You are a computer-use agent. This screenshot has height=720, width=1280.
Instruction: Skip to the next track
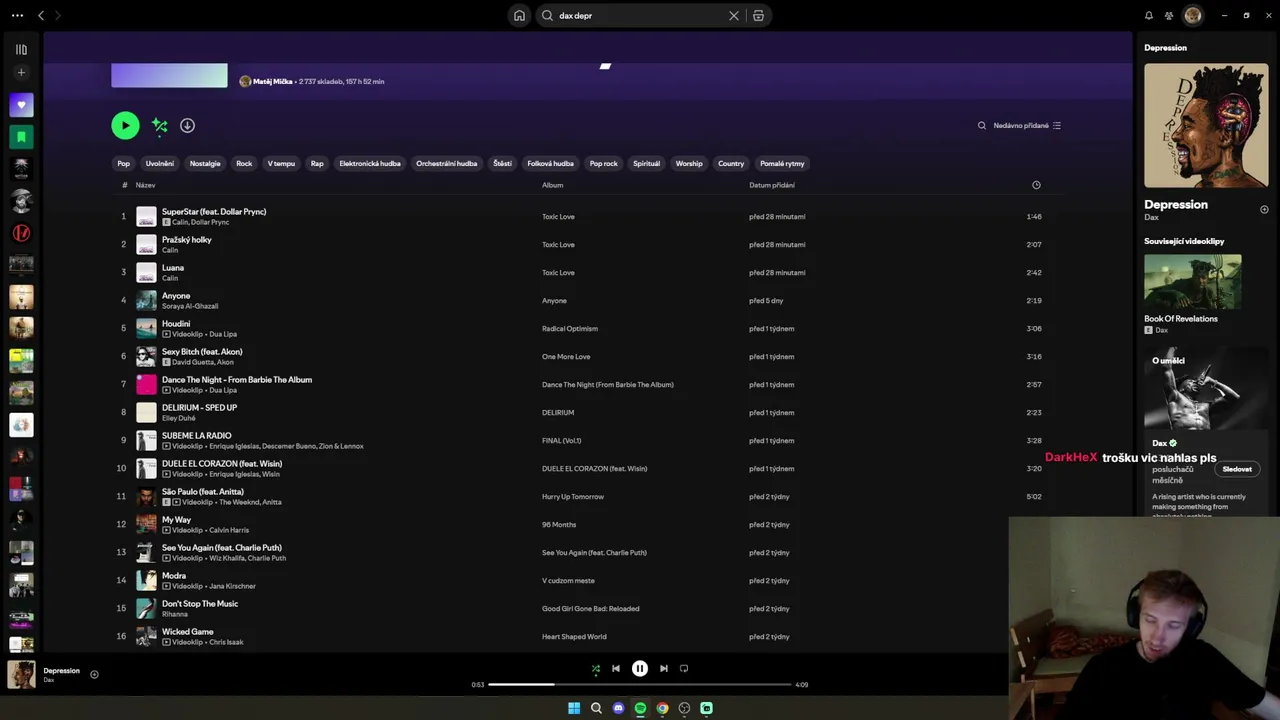[664, 669]
